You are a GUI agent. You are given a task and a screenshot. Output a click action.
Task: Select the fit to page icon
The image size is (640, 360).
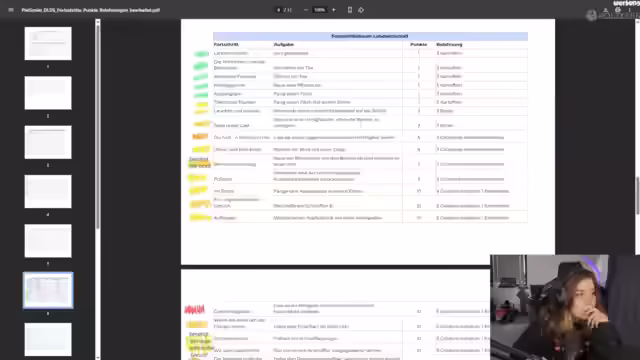click(350, 10)
